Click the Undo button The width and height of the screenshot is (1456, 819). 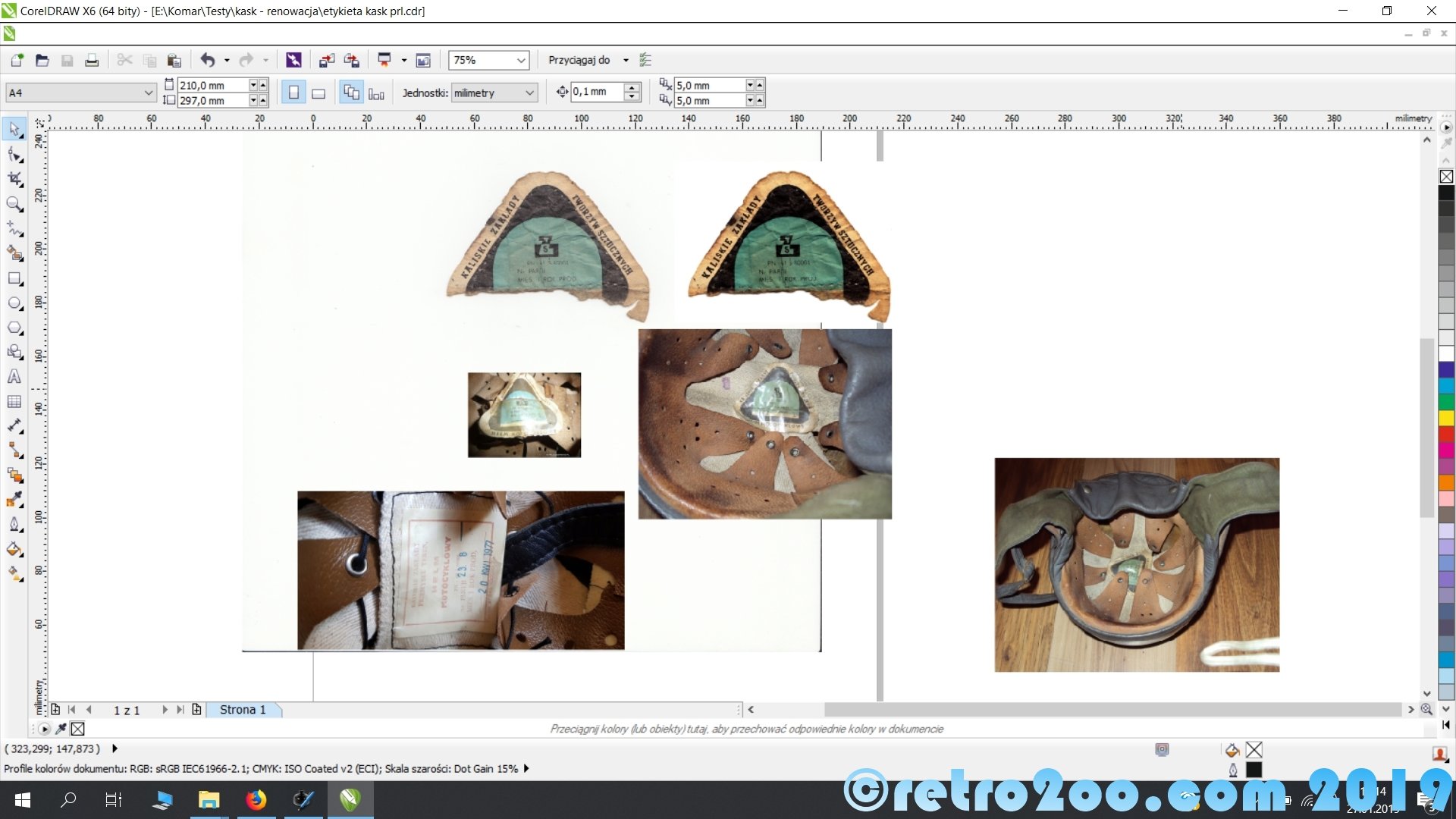click(207, 61)
